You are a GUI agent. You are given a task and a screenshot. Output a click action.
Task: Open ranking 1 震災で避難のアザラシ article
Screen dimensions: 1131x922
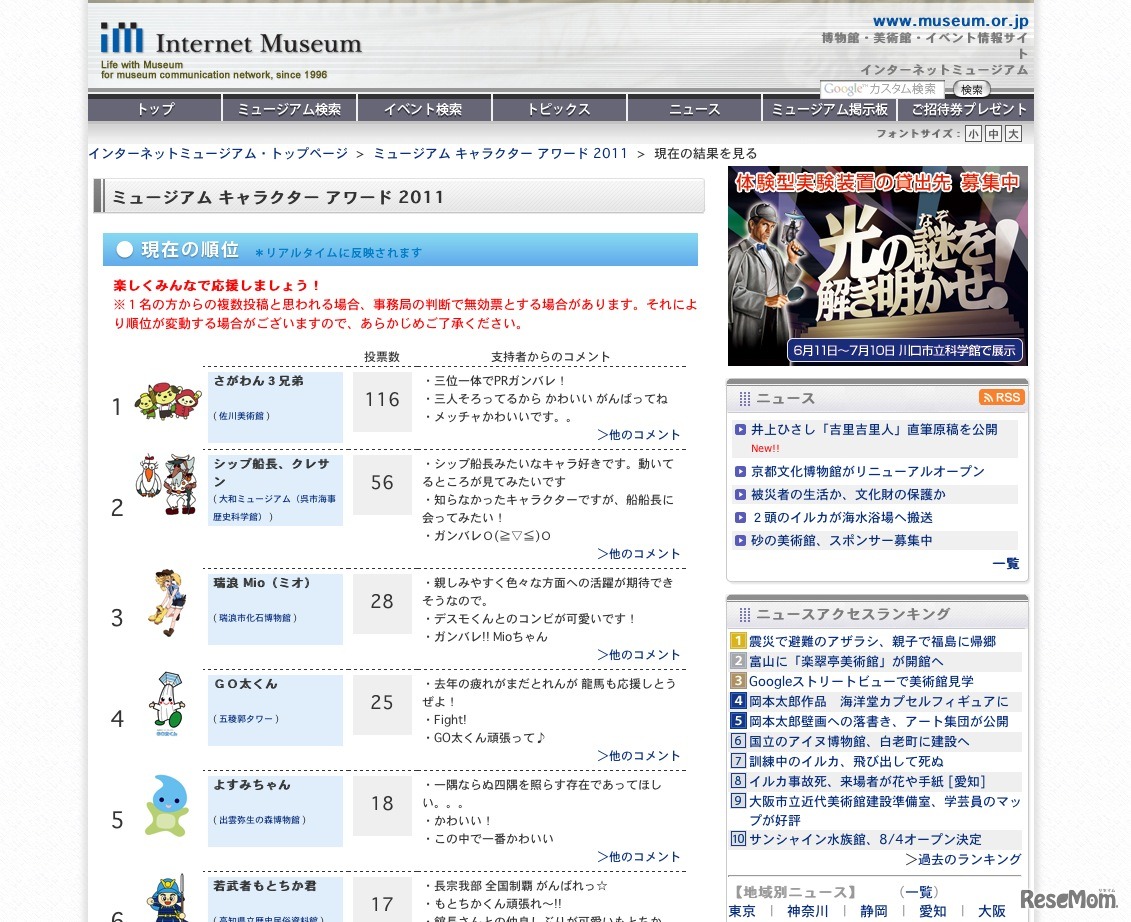(872, 641)
